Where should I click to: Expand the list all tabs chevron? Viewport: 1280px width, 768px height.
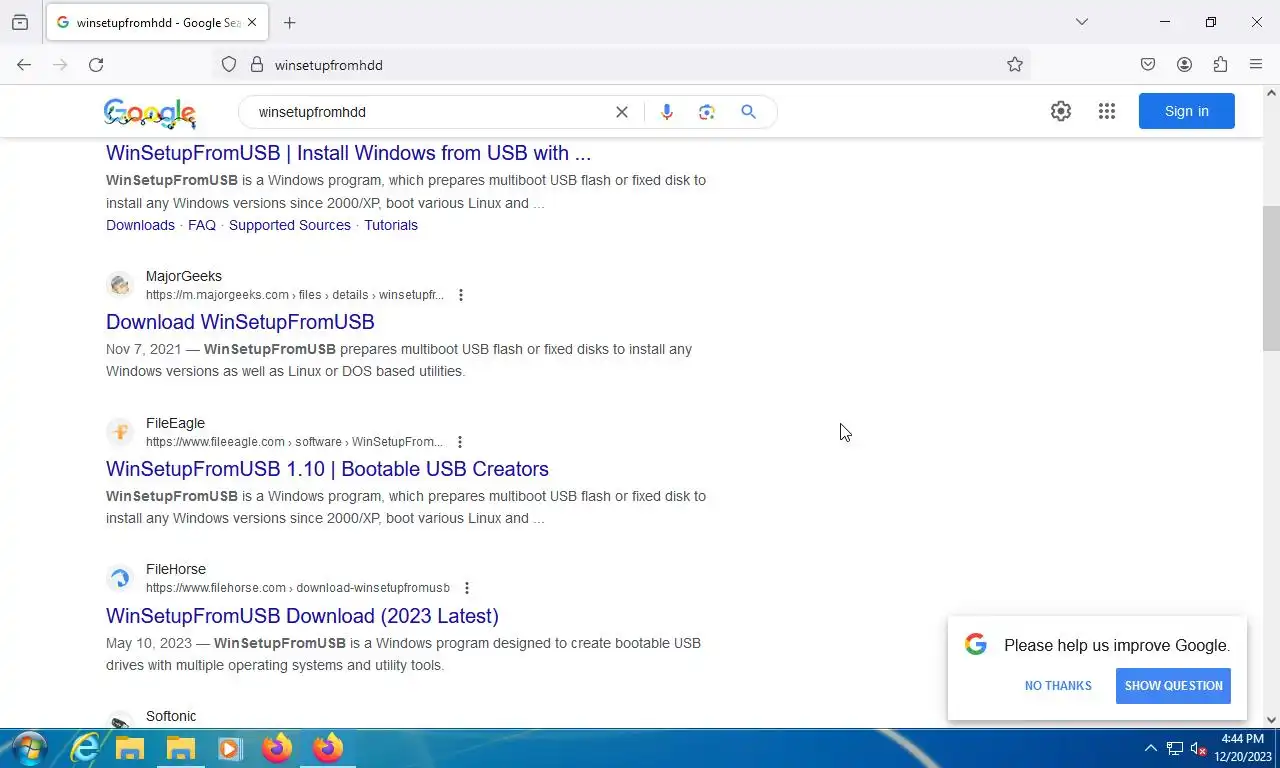tap(1081, 22)
